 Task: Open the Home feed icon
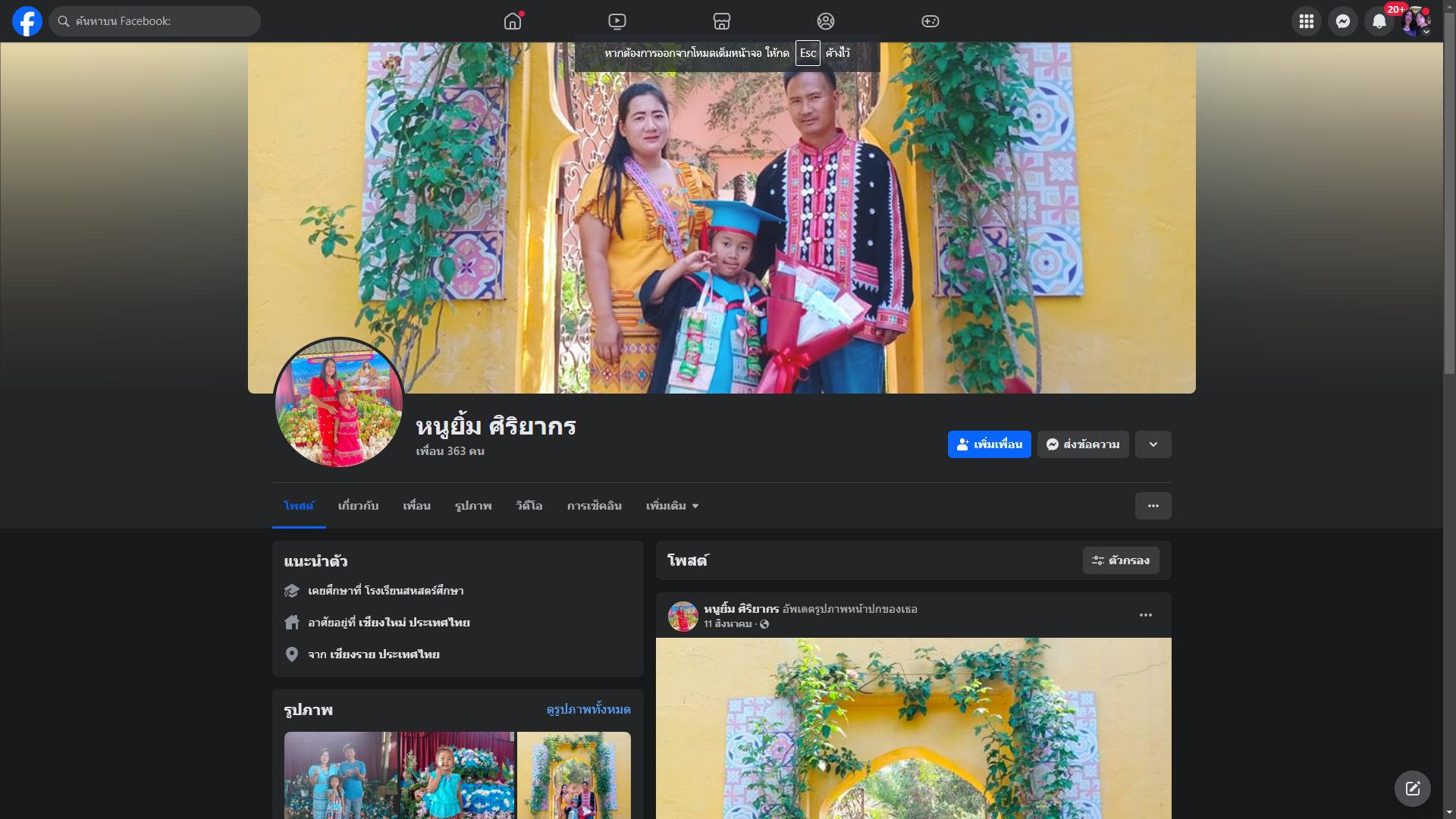[x=513, y=21]
